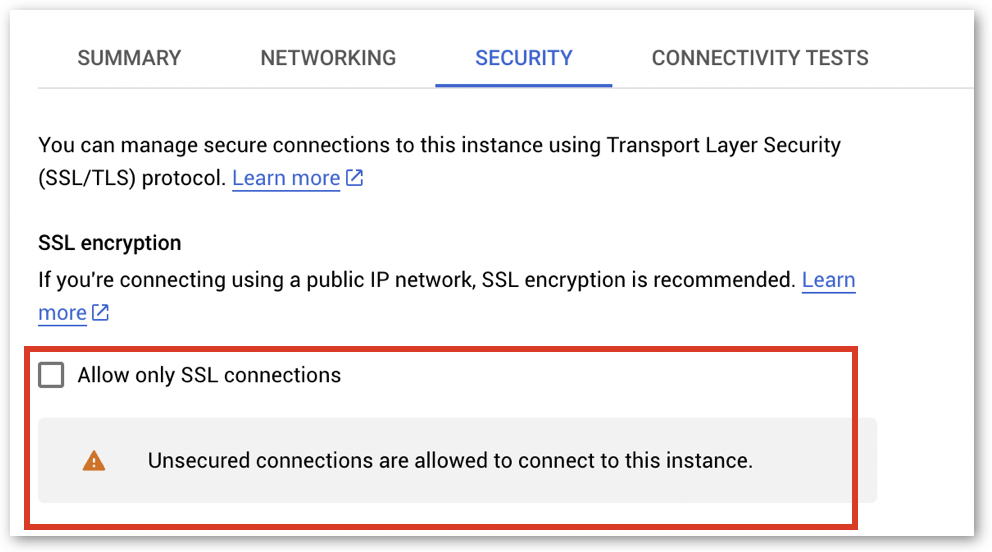Select the SECURITY tab
The width and height of the screenshot is (992, 552).
click(x=524, y=58)
